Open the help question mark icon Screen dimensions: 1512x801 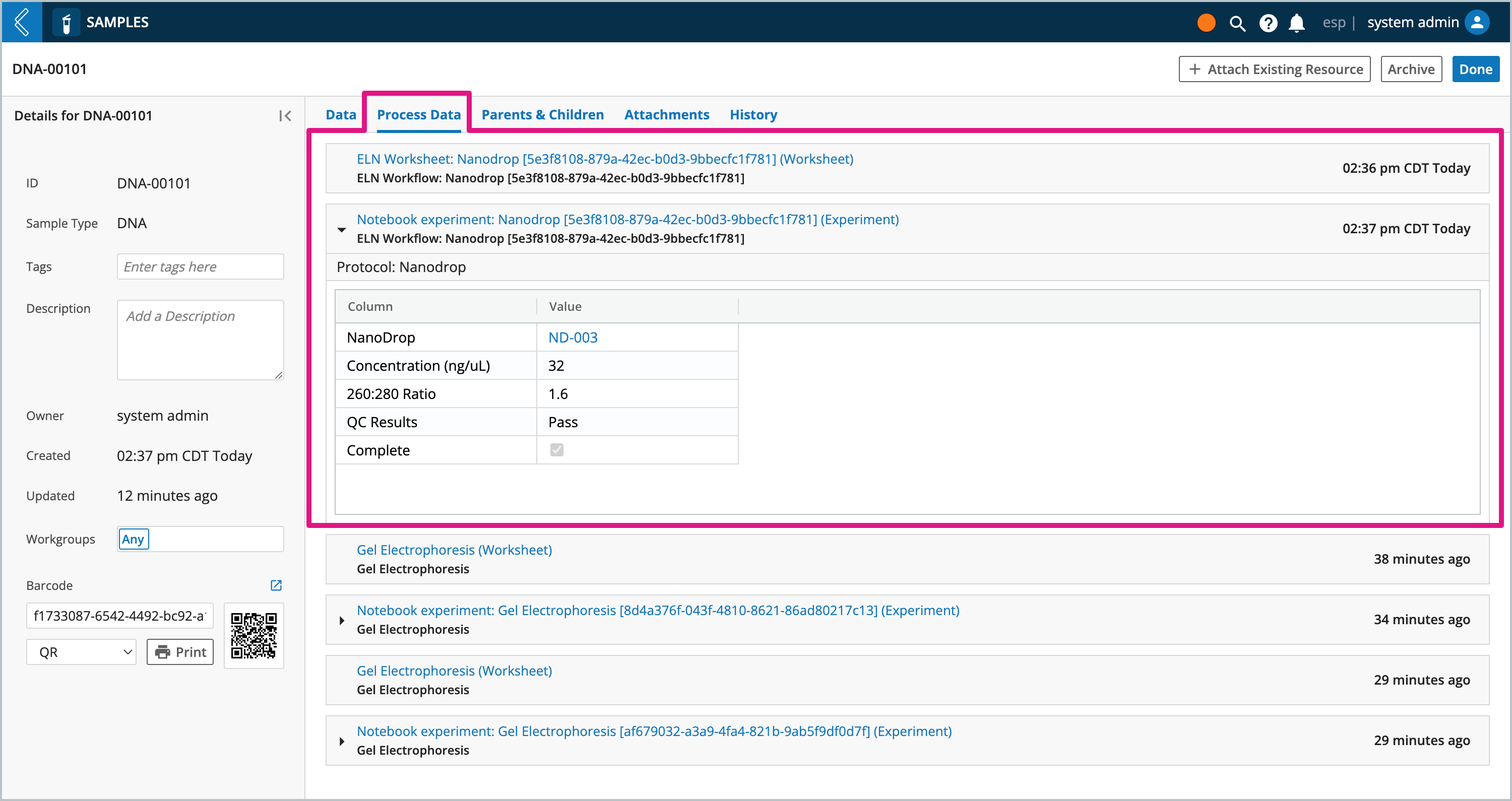click(1268, 23)
